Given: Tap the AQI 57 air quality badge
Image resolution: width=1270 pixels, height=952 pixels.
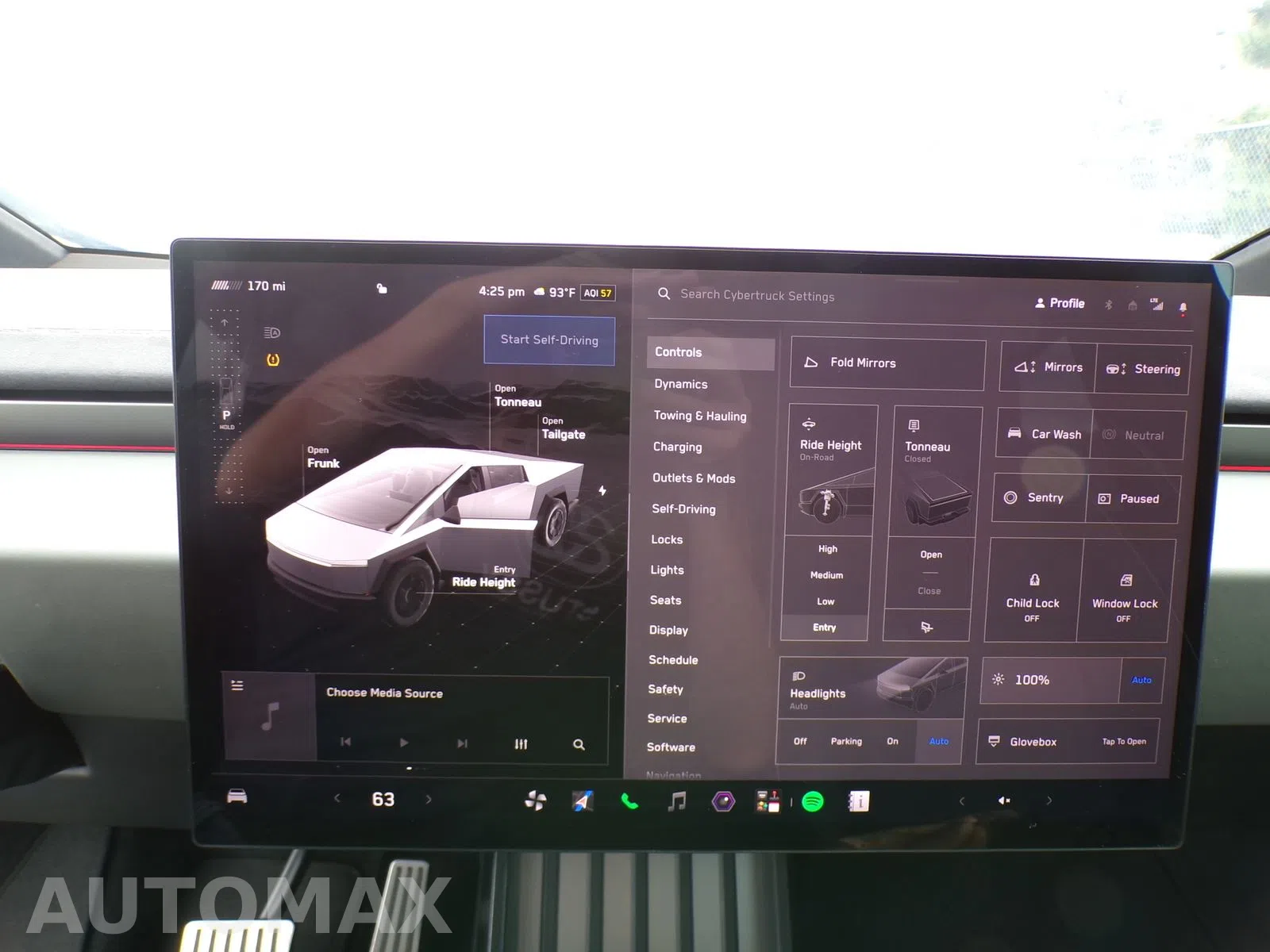Looking at the screenshot, I should click(x=598, y=293).
